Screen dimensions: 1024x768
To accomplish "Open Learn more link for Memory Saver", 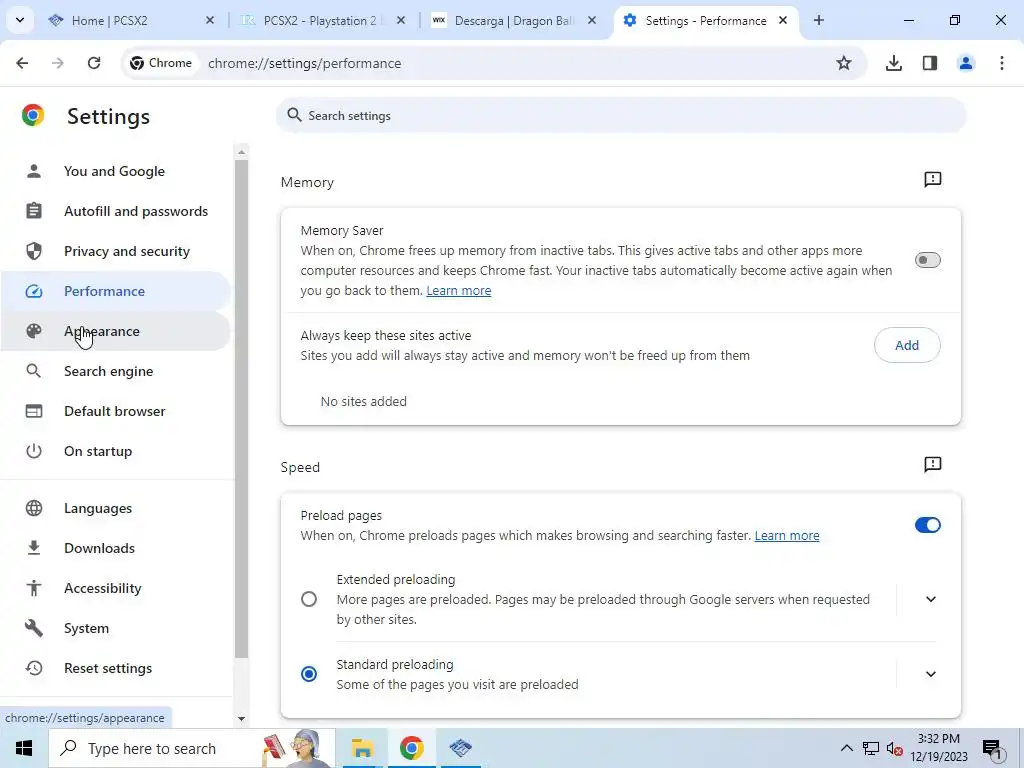I will click(458, 291).
